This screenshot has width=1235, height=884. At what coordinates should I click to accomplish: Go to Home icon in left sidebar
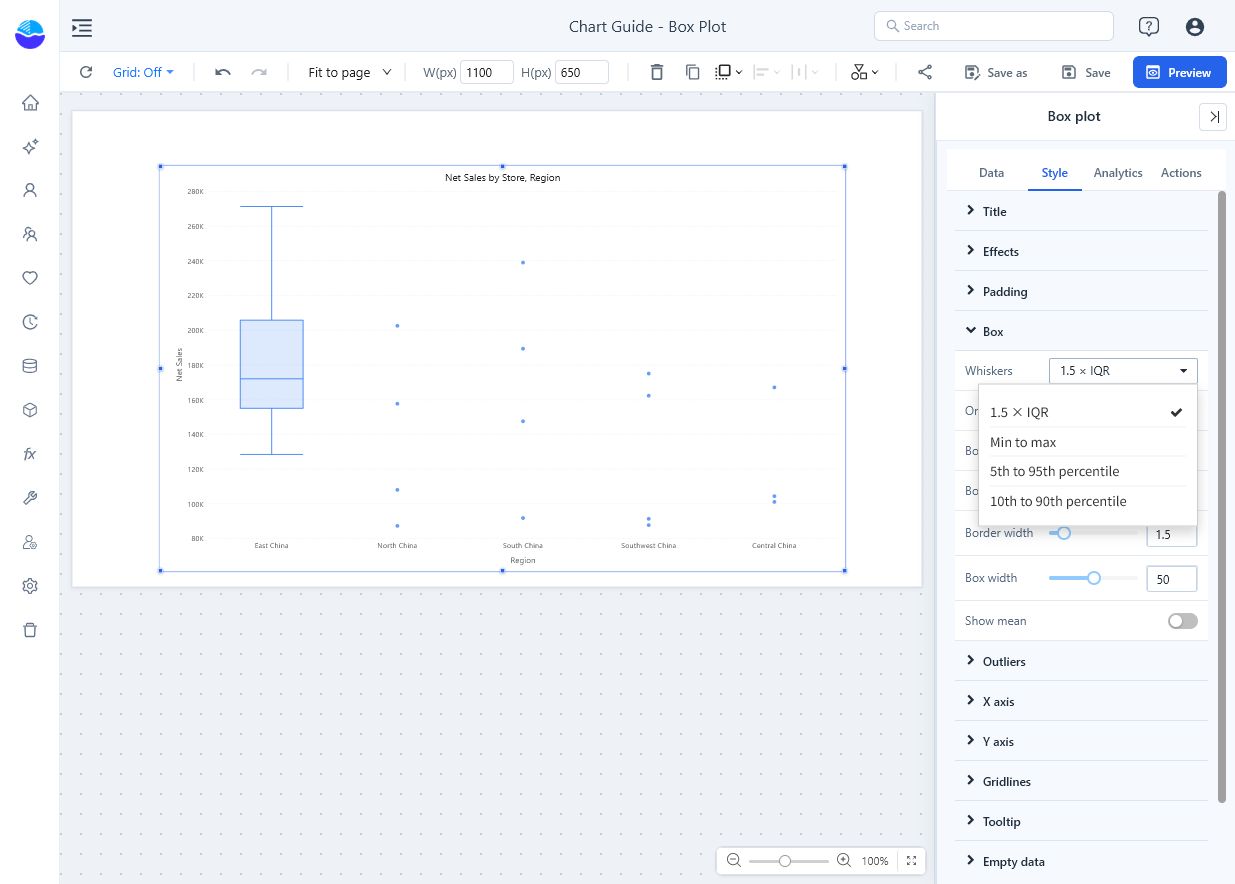point(30,103)
